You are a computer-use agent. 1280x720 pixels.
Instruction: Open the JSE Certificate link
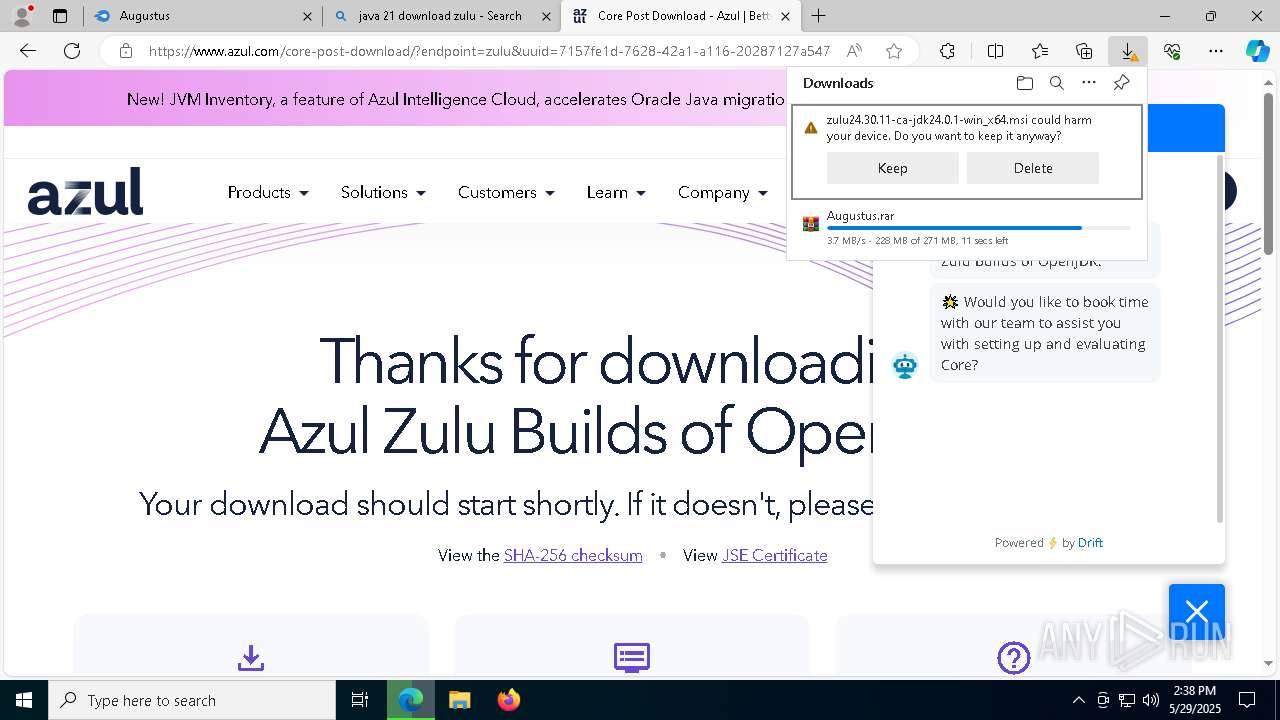coord(775,555)
